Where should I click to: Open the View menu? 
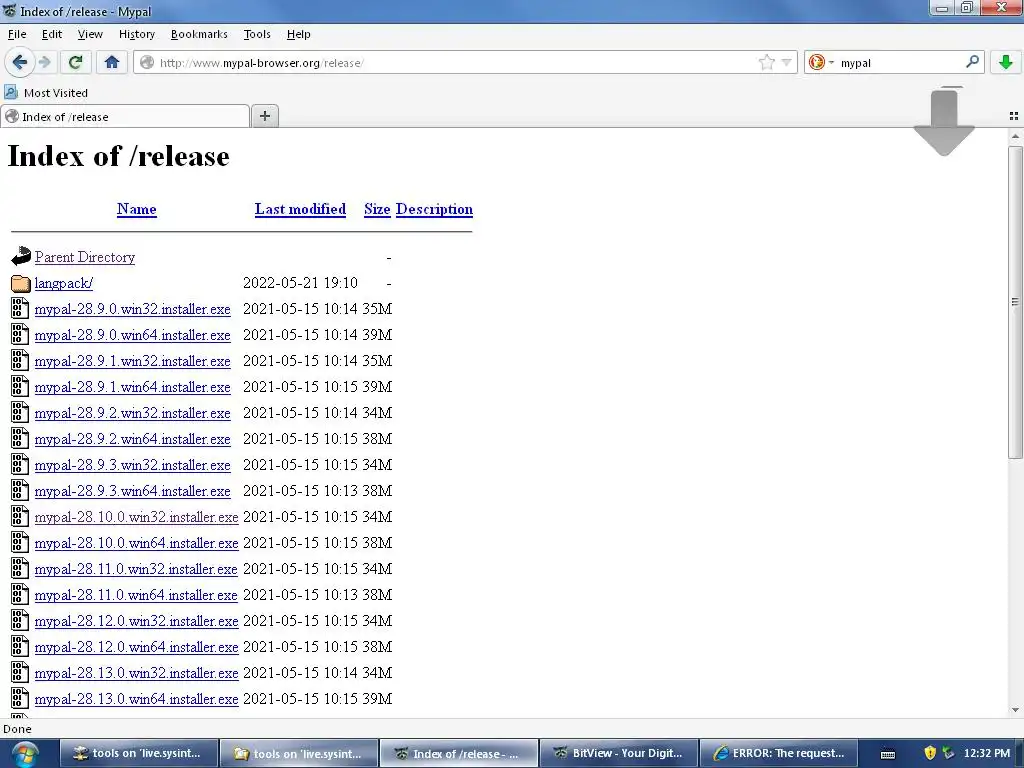89,34
